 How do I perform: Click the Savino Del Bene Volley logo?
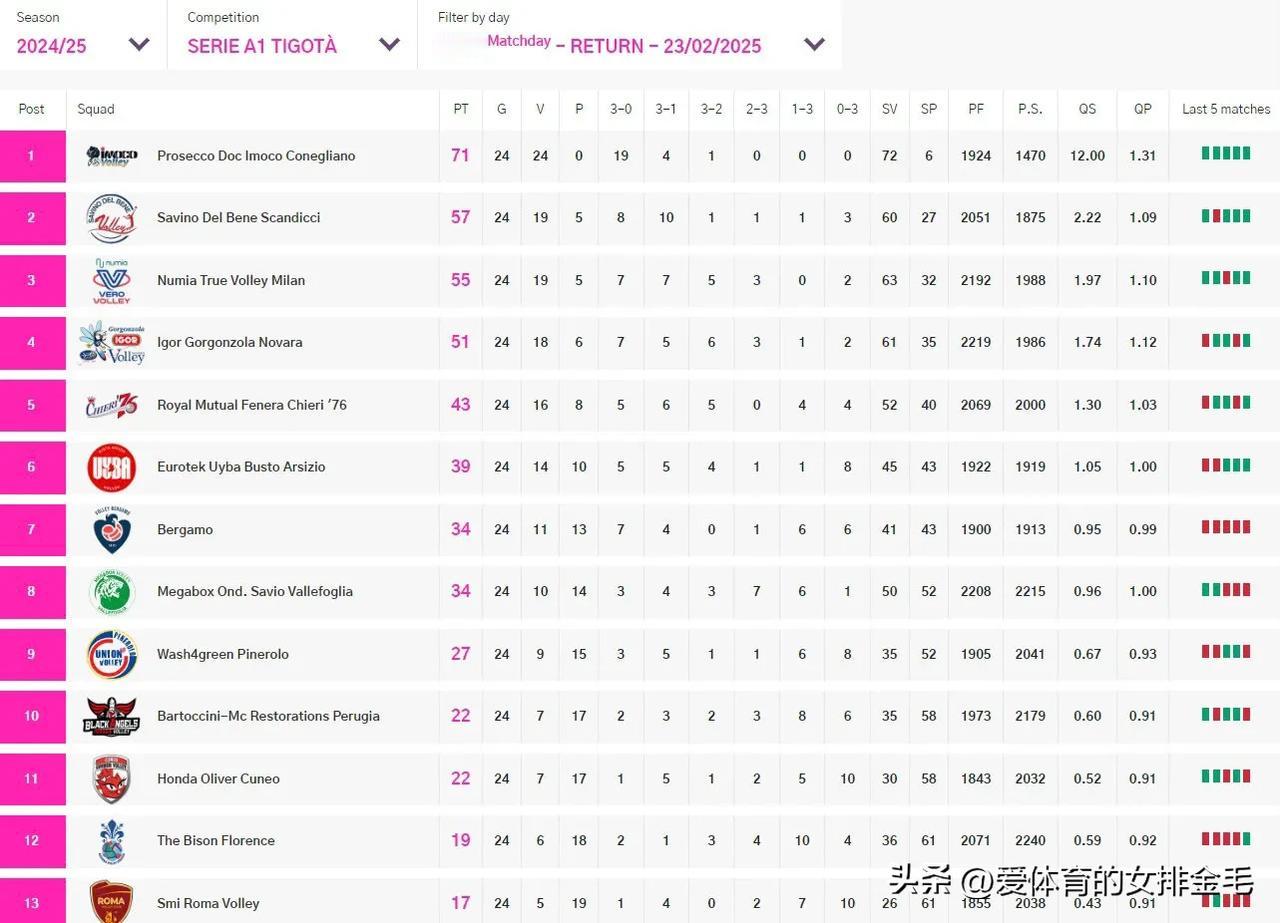pos(111,218)
